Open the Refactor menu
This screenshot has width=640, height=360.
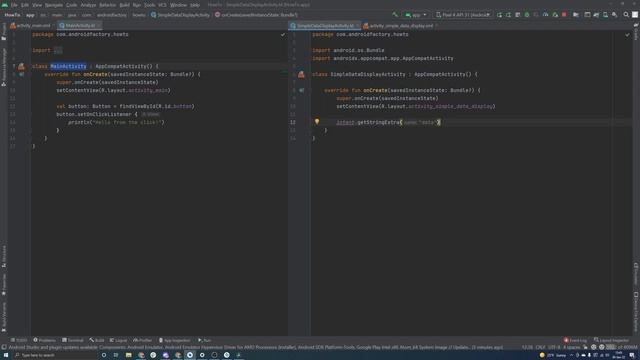[107, 5]
